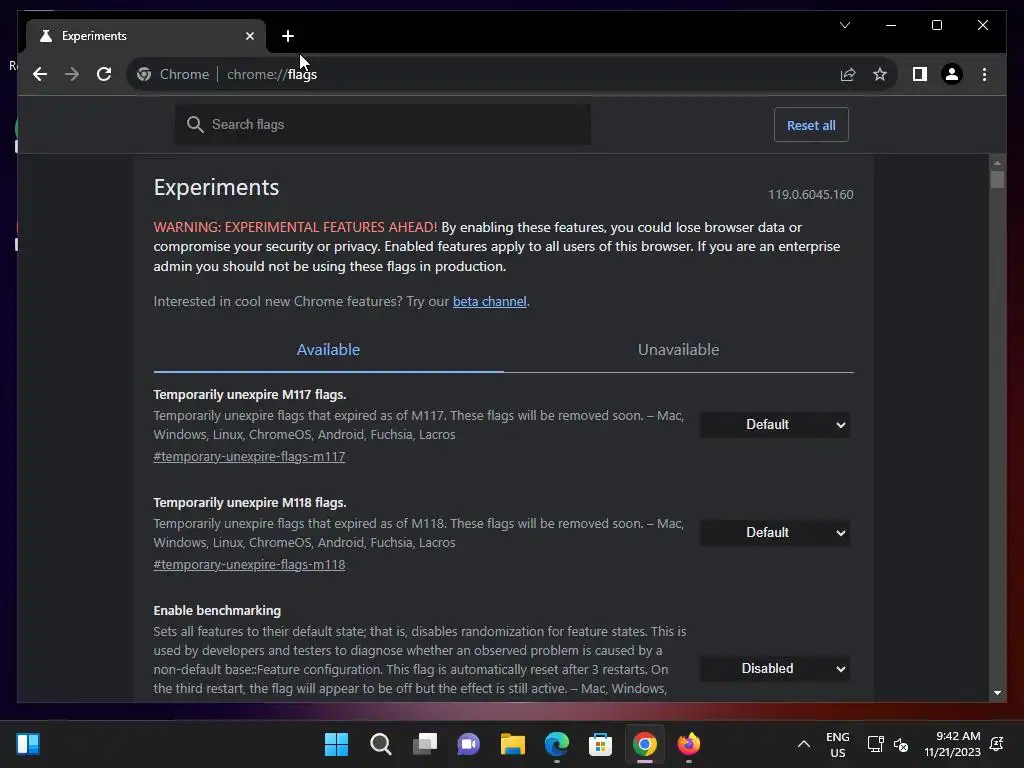Click into the Search flags field
The height and width of the screenshot is (768, 1024).
coord(383,124)
